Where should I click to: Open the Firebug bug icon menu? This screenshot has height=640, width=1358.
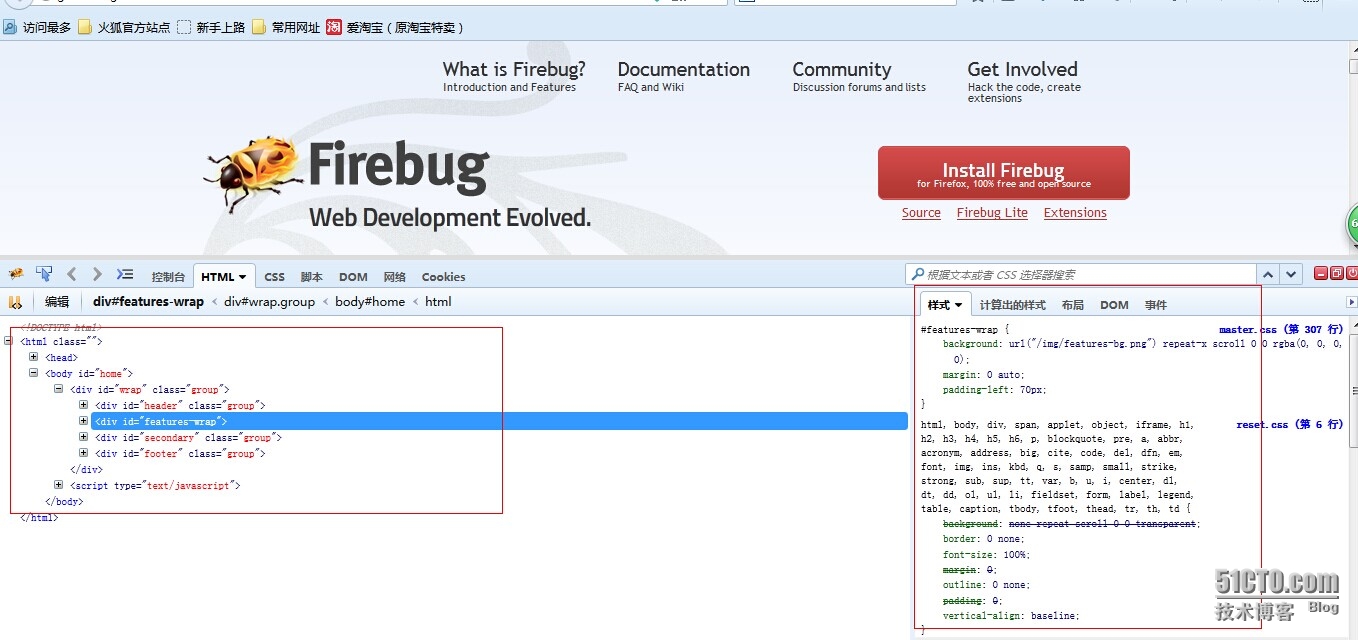[x=15, y=274]
